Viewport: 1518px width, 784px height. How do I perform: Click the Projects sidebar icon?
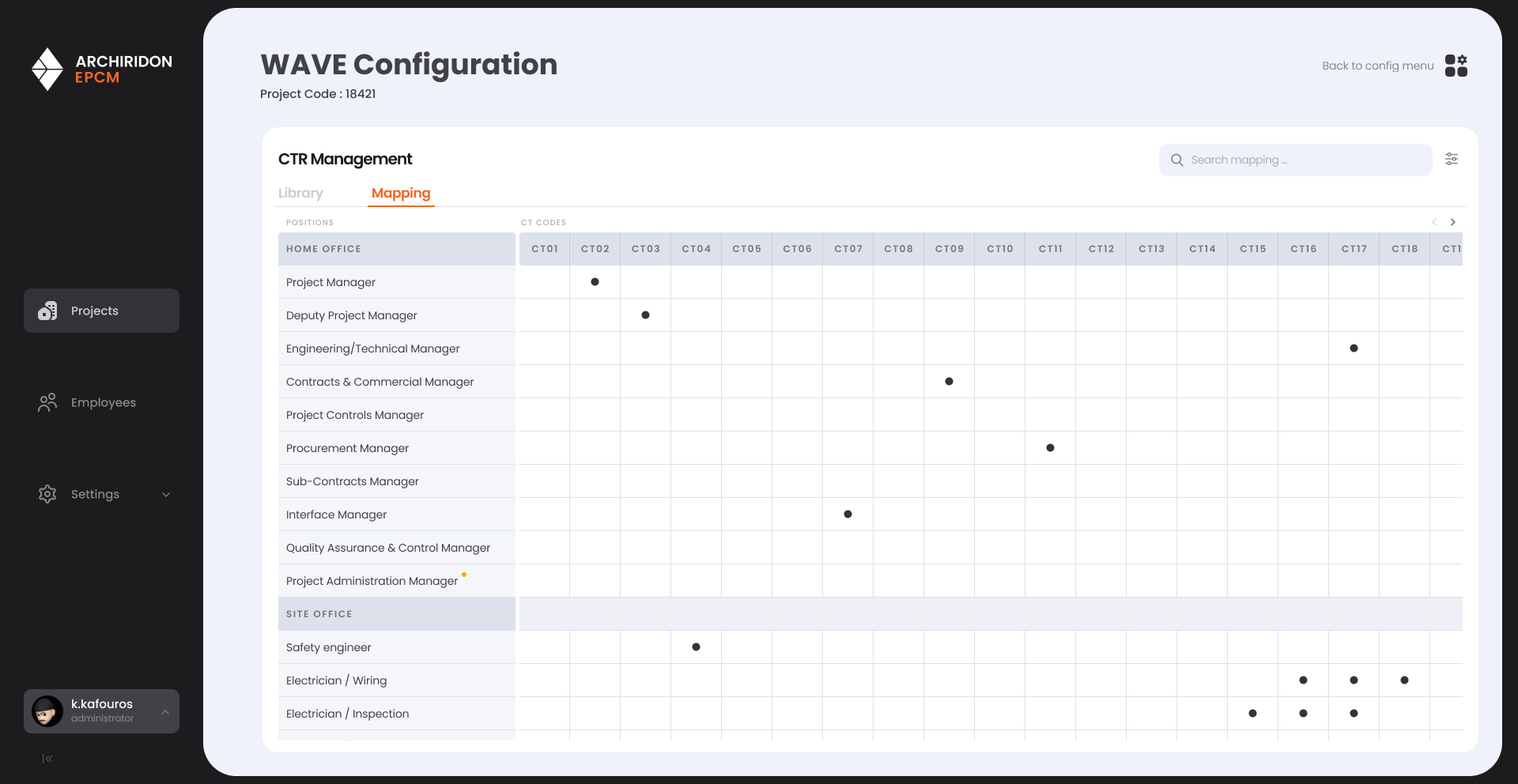47,311
